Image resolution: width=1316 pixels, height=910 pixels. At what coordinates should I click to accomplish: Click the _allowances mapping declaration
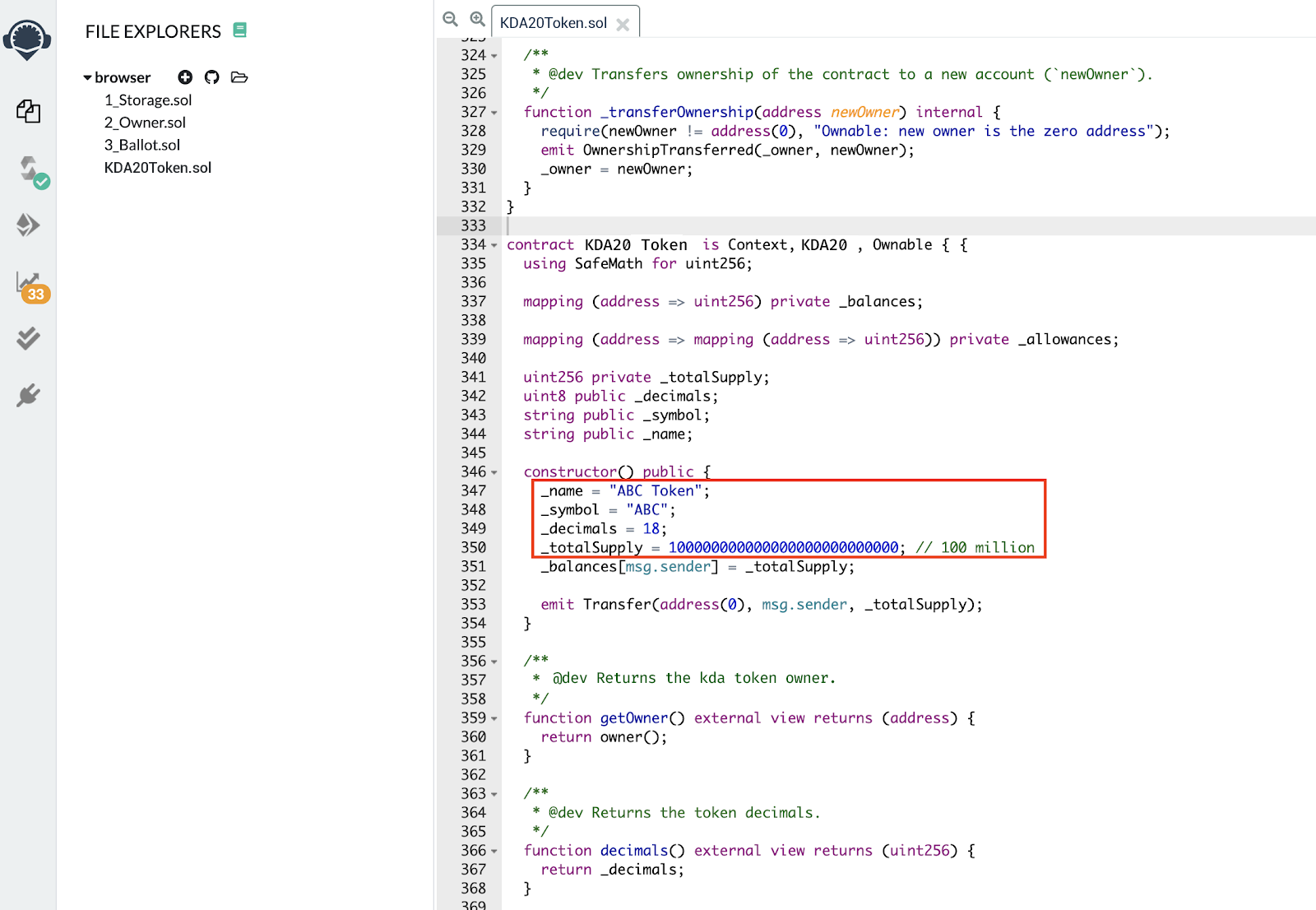821,340
